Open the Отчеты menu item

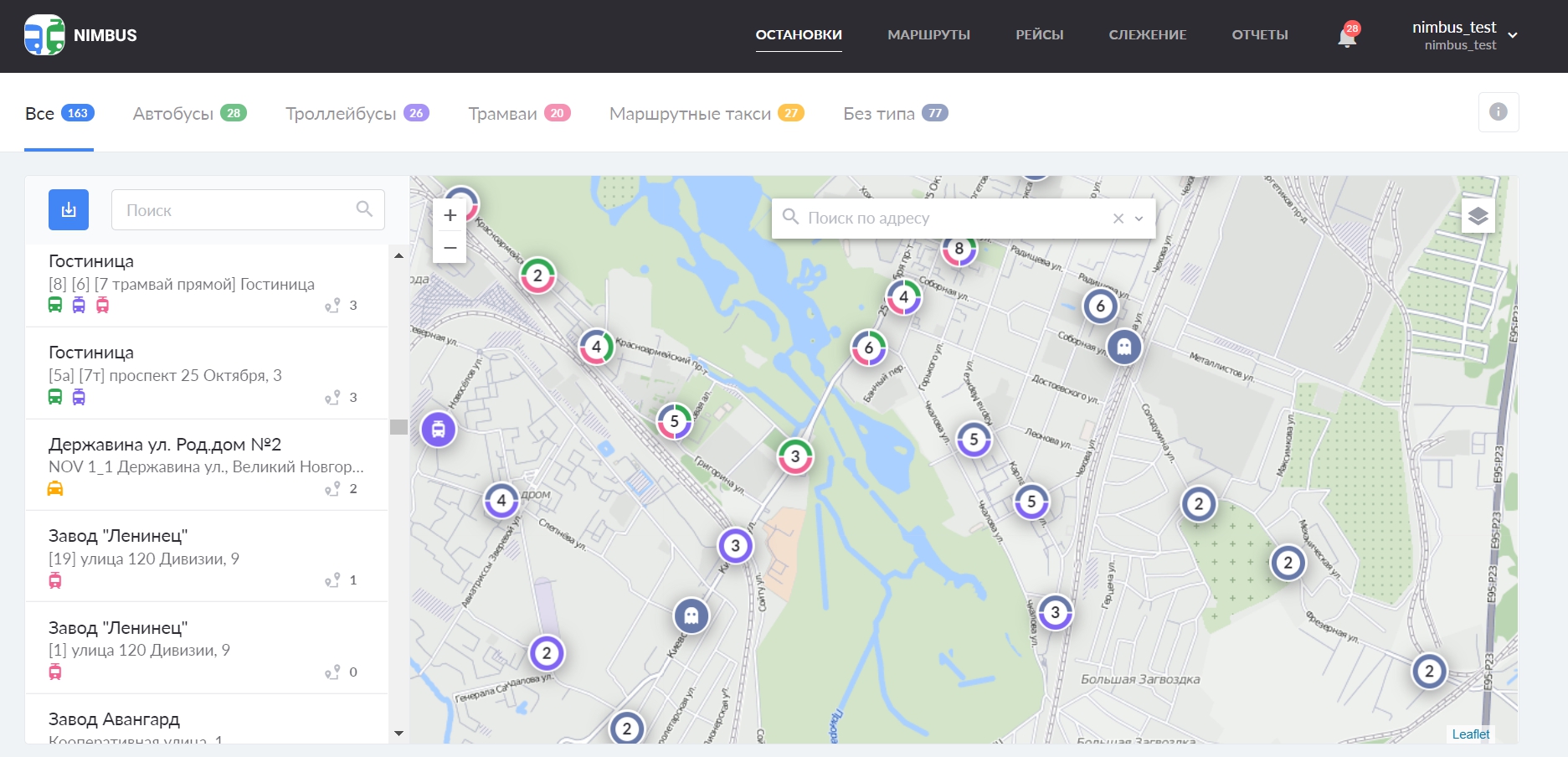point(1259,35)
